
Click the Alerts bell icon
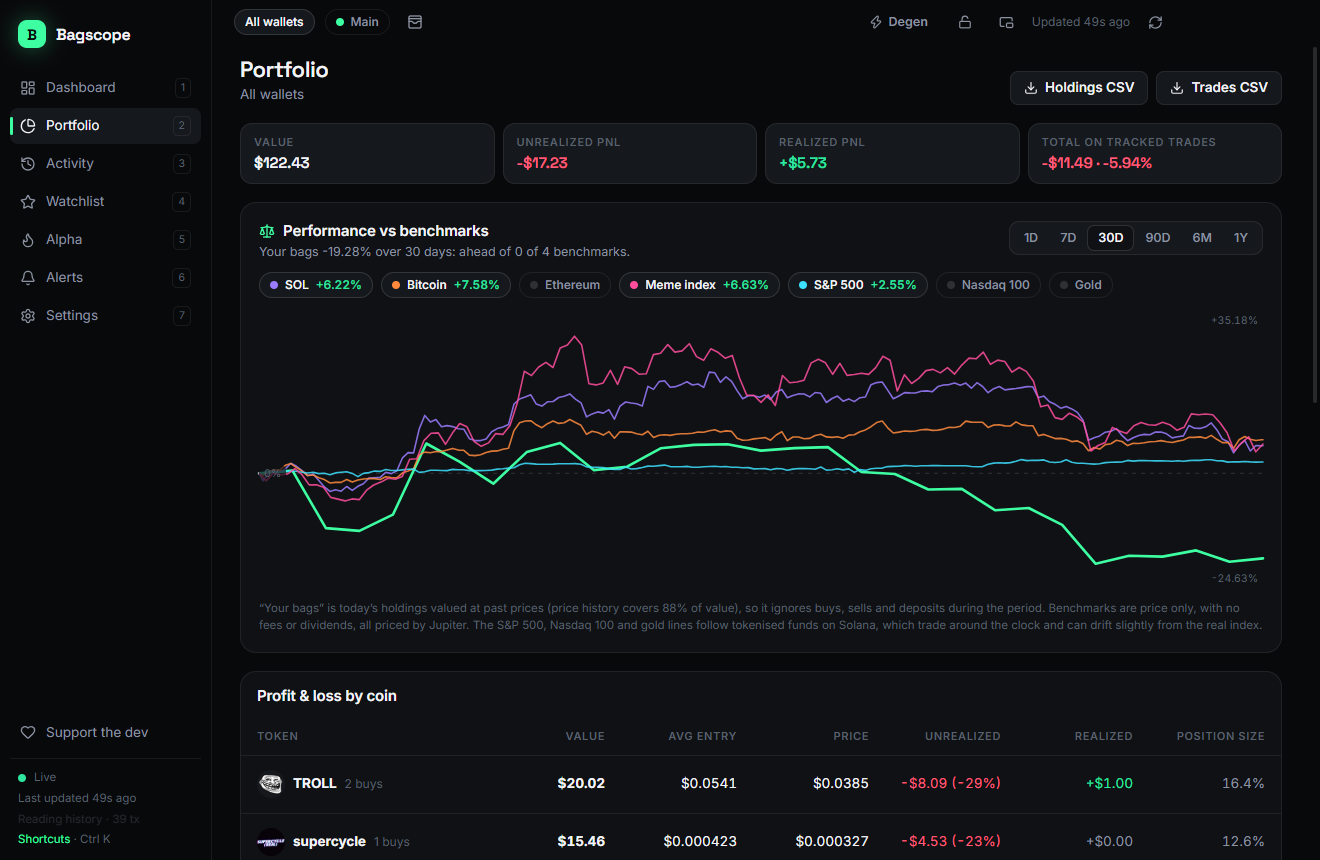[x=28, y=278]
